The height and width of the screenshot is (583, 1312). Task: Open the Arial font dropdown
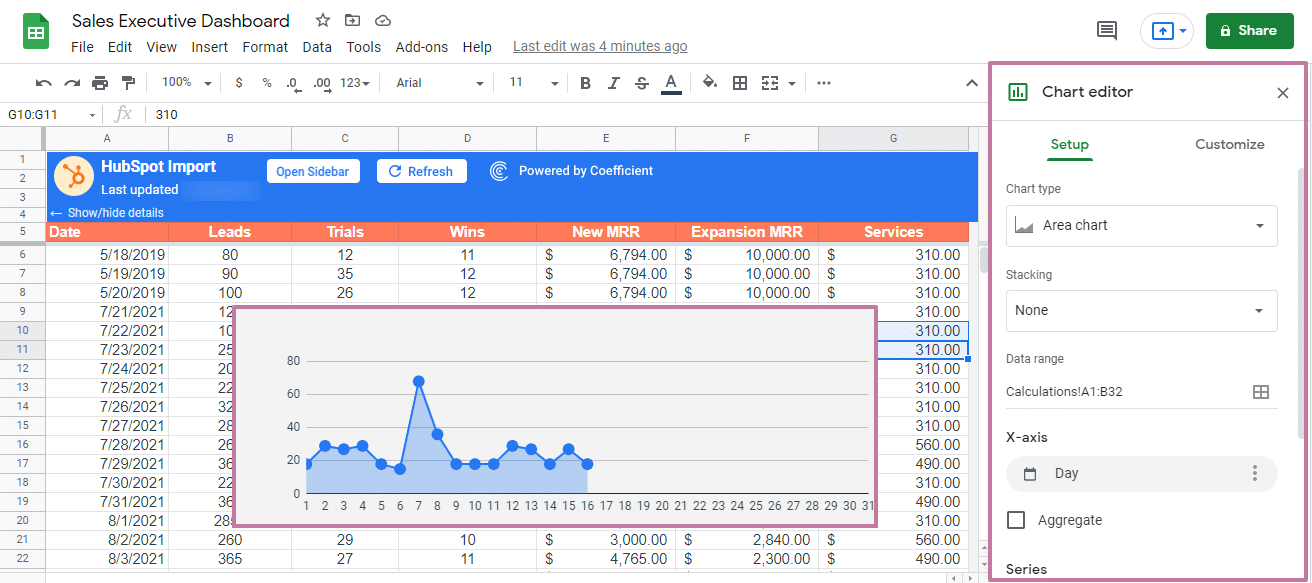click(440, 83)
